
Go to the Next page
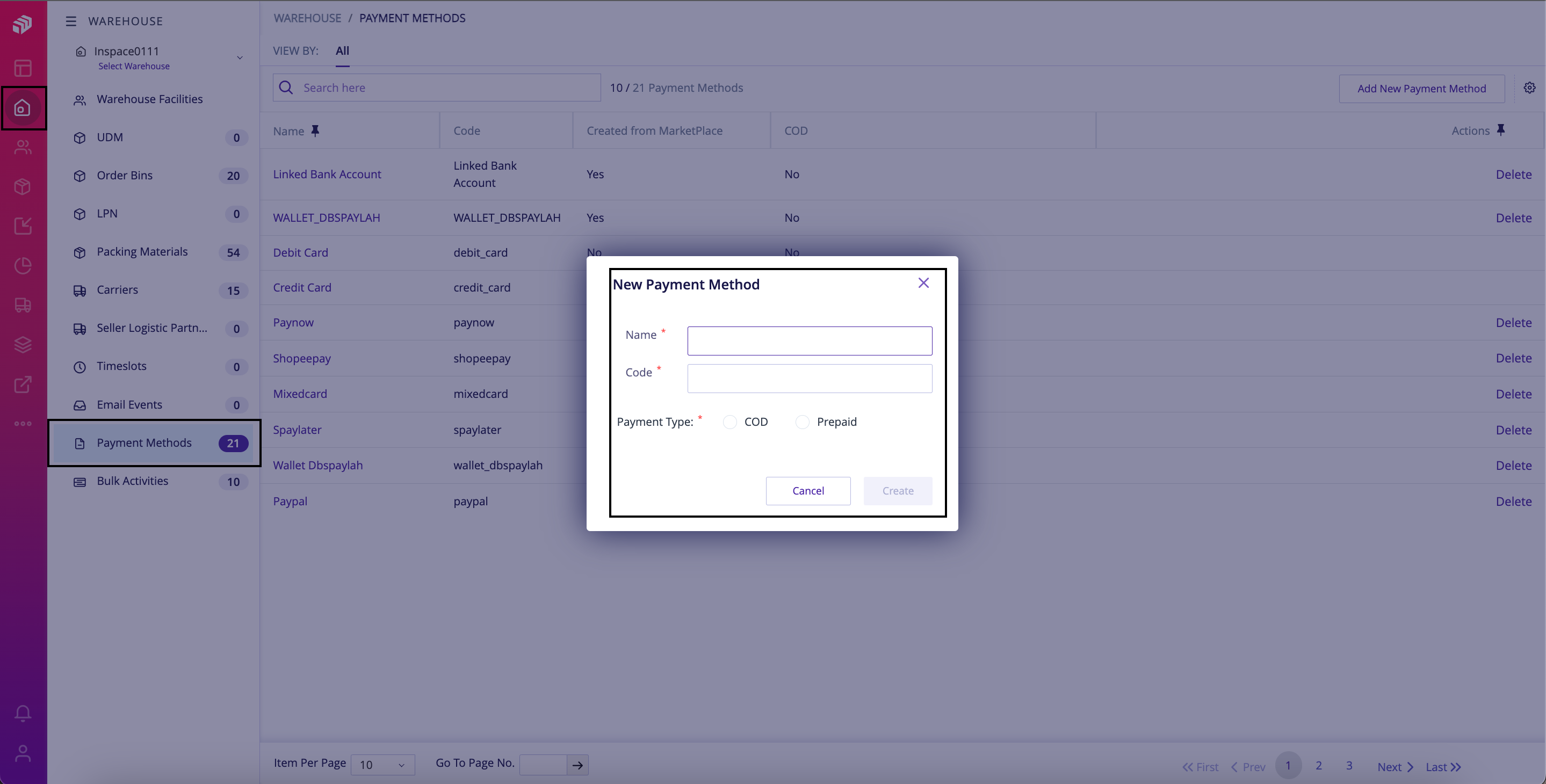click(1396, 767)
